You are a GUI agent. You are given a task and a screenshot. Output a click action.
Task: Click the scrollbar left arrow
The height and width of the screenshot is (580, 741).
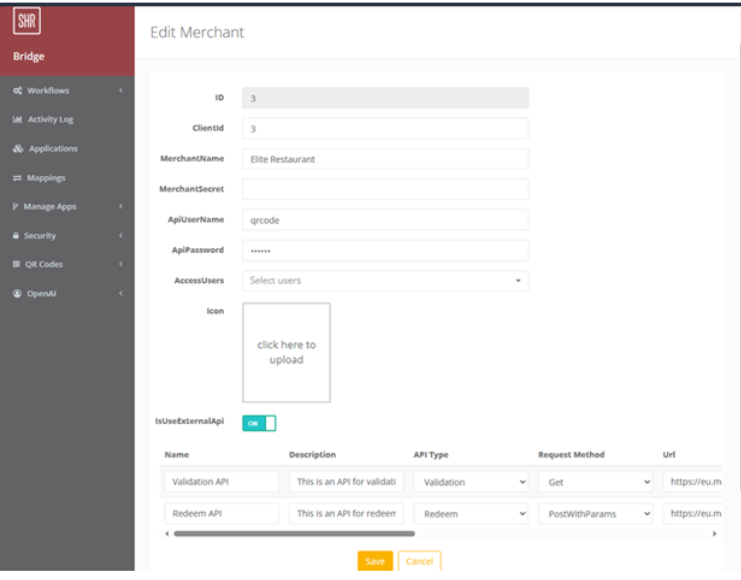click(167, 534)
